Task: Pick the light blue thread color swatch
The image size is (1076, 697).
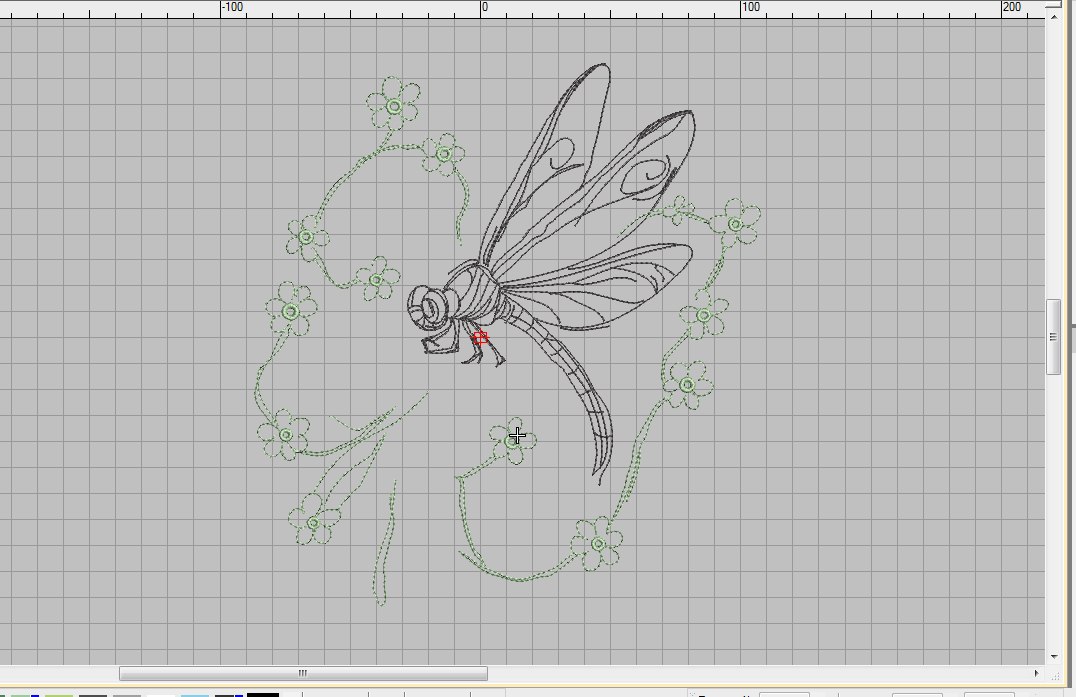Action: 195,694
